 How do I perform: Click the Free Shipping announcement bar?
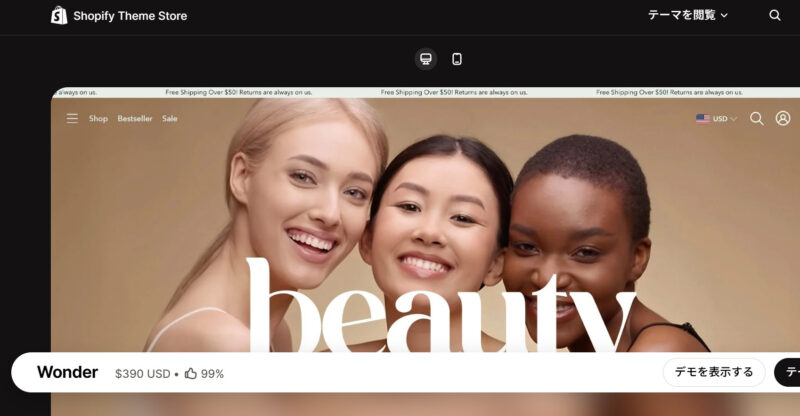[x=426, y=92]
